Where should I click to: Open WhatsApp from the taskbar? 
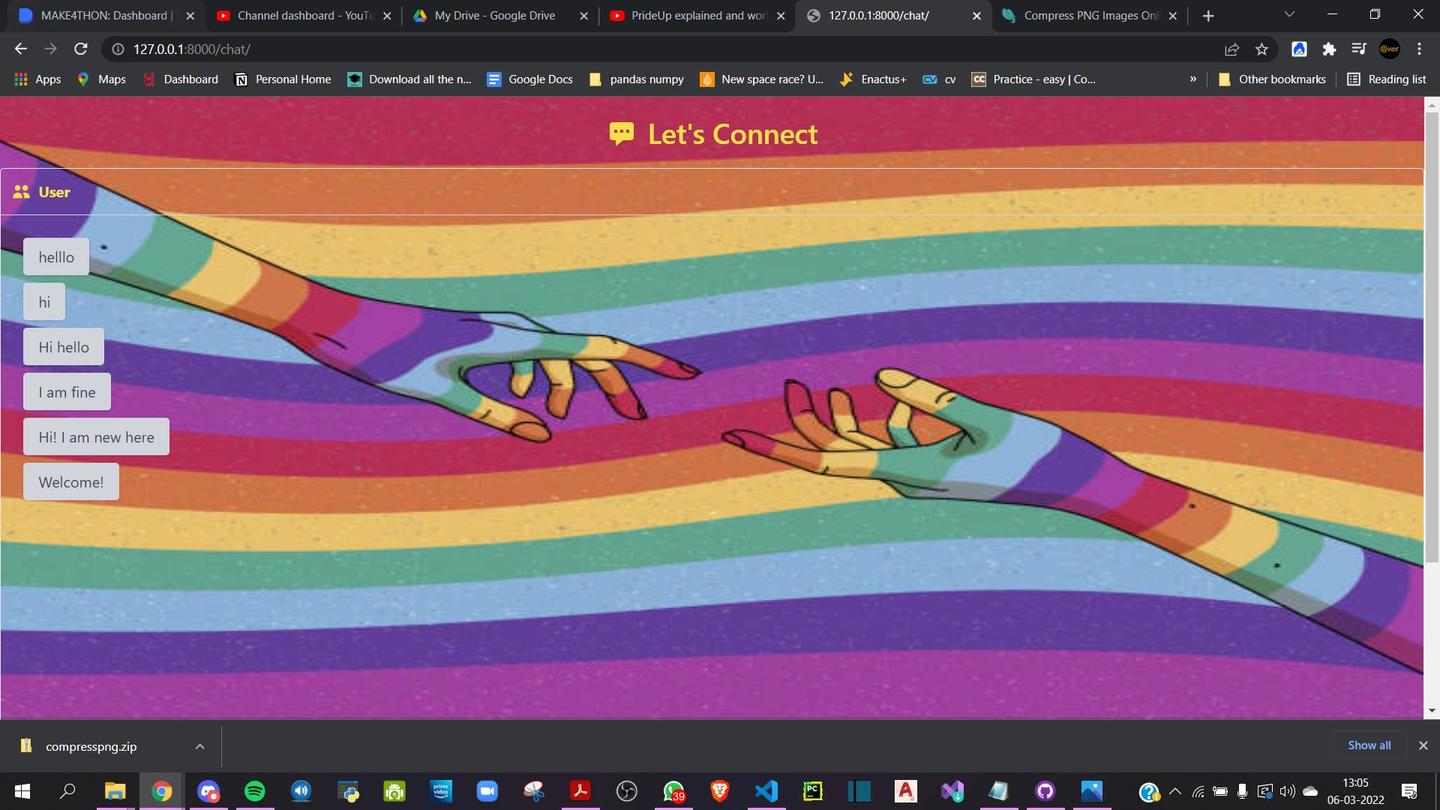(674, 791)
